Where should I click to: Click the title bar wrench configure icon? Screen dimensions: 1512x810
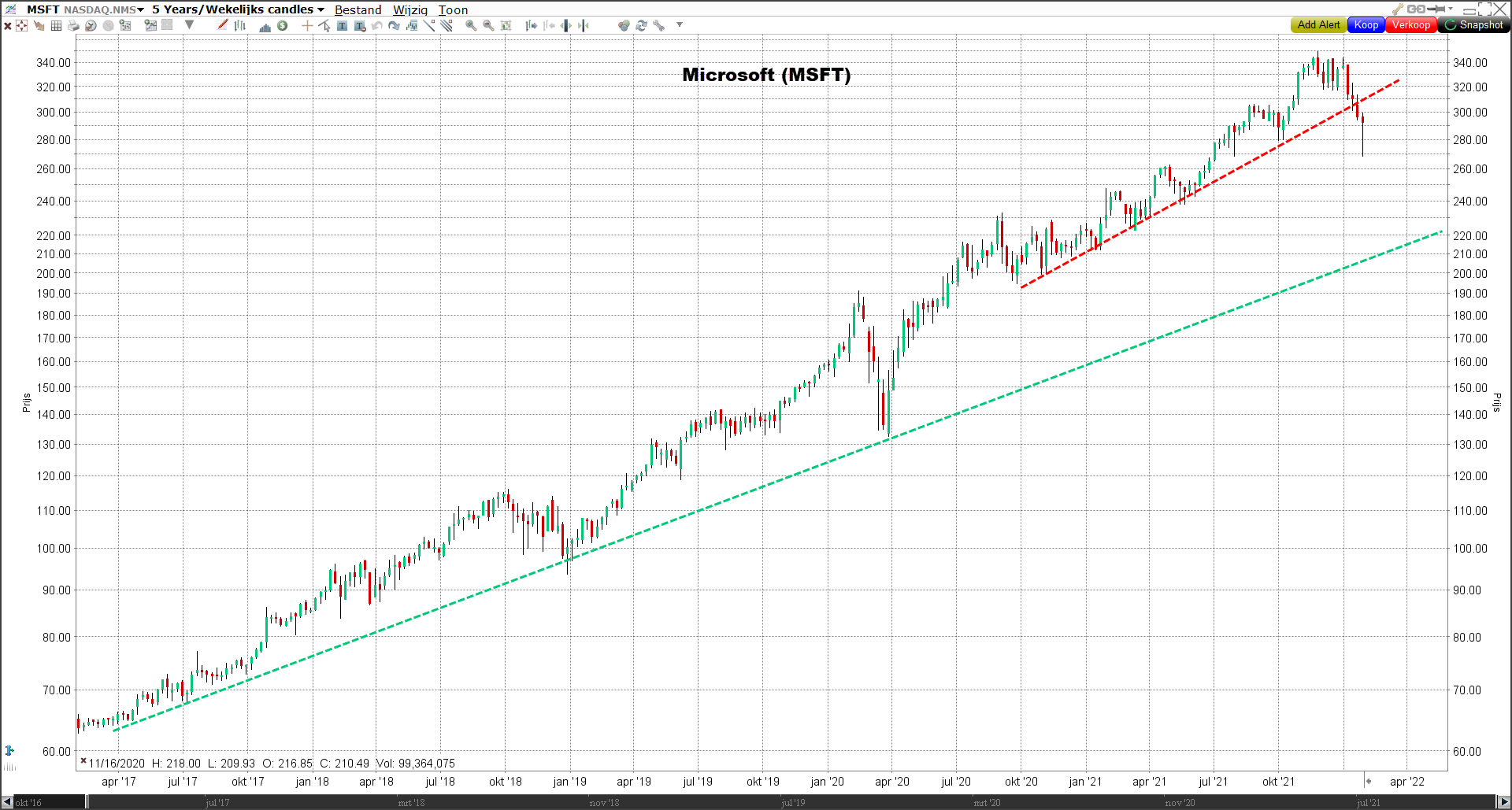tap(1398, 9)
